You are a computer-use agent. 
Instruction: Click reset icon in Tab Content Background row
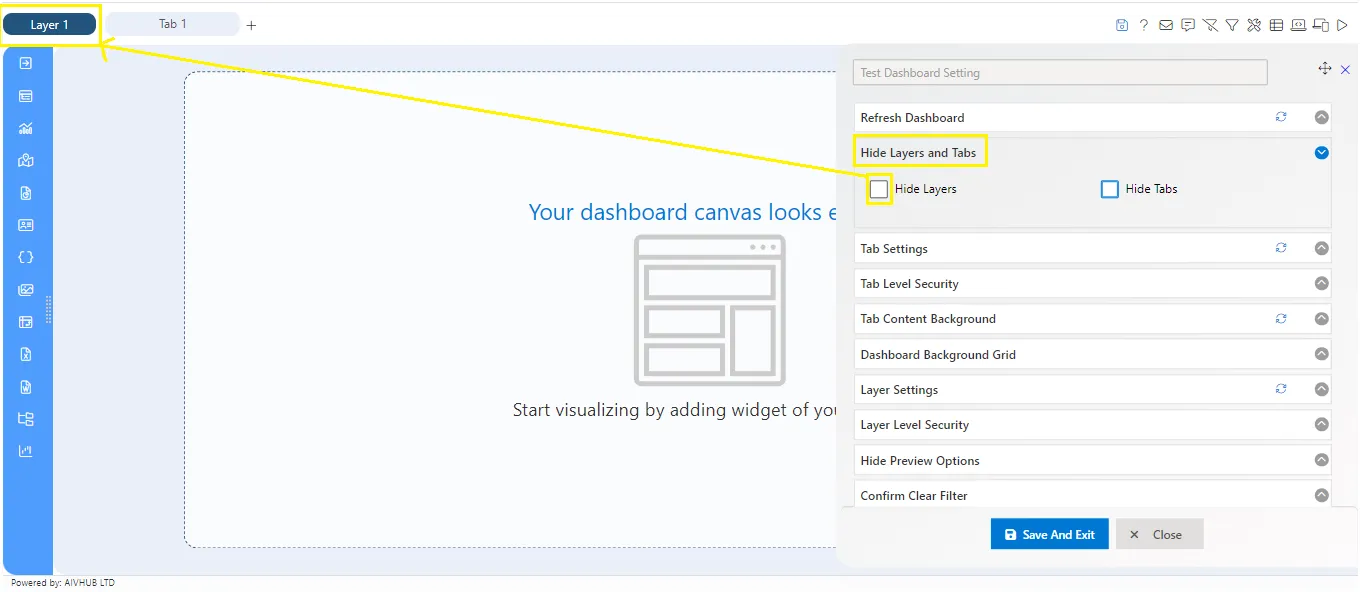pyautogui.click(x=1281, y=319)
